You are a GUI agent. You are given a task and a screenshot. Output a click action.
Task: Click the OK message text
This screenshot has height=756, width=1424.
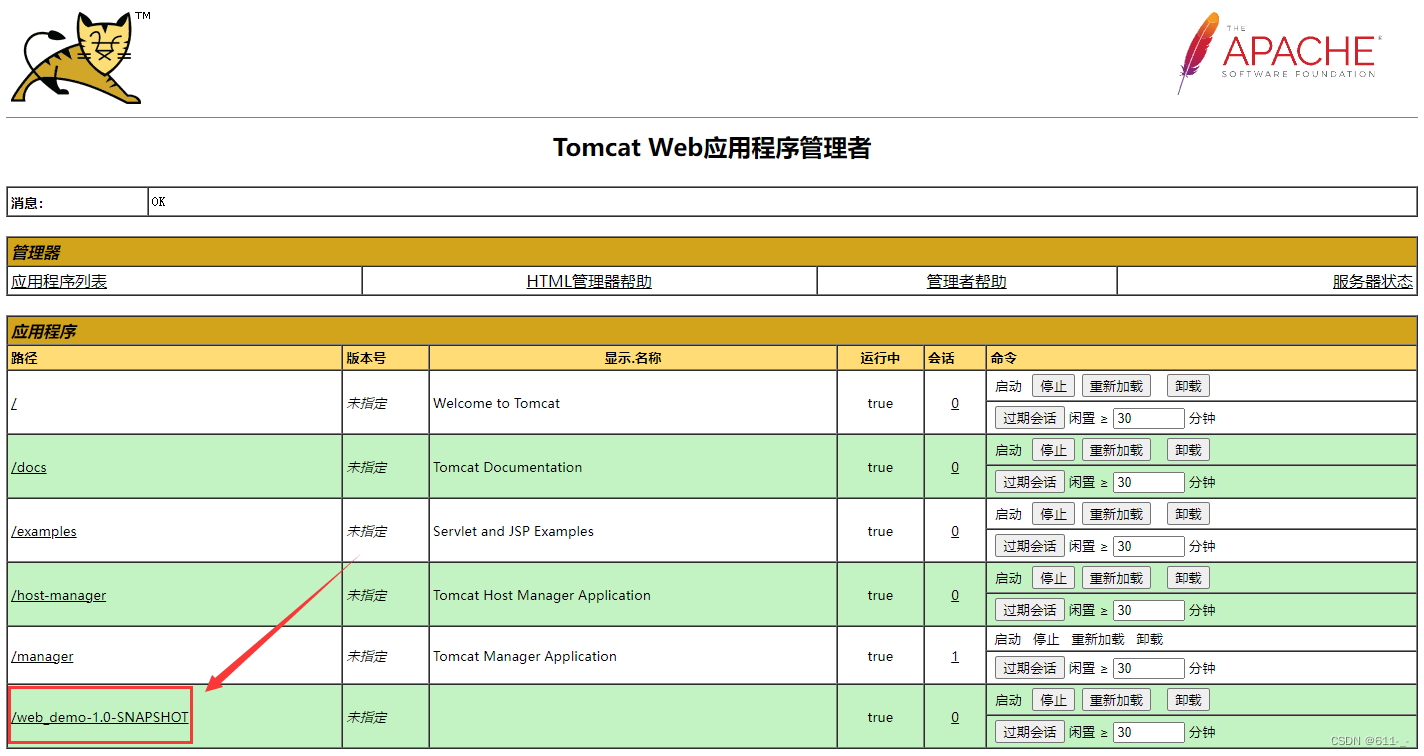pos(158,202)
